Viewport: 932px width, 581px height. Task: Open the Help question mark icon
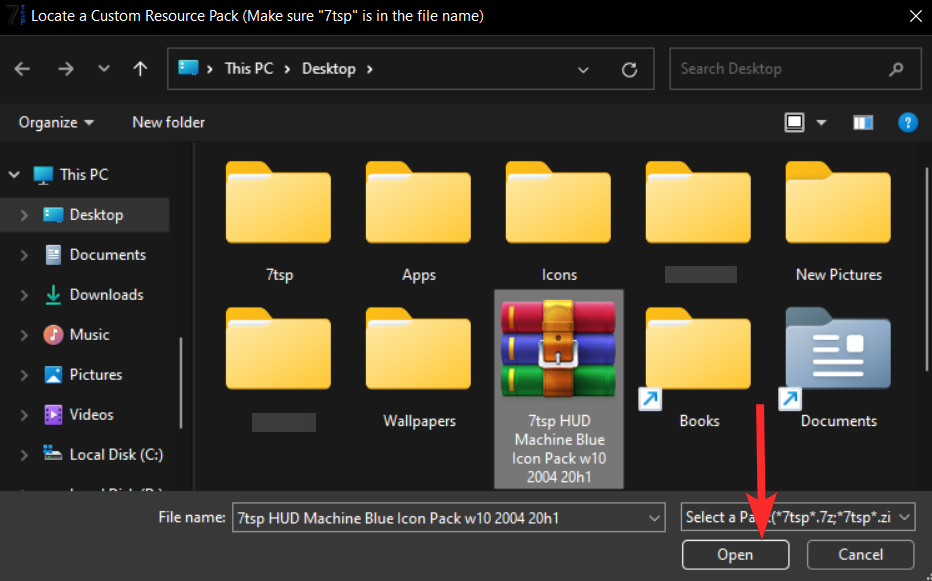pos(907,122)
